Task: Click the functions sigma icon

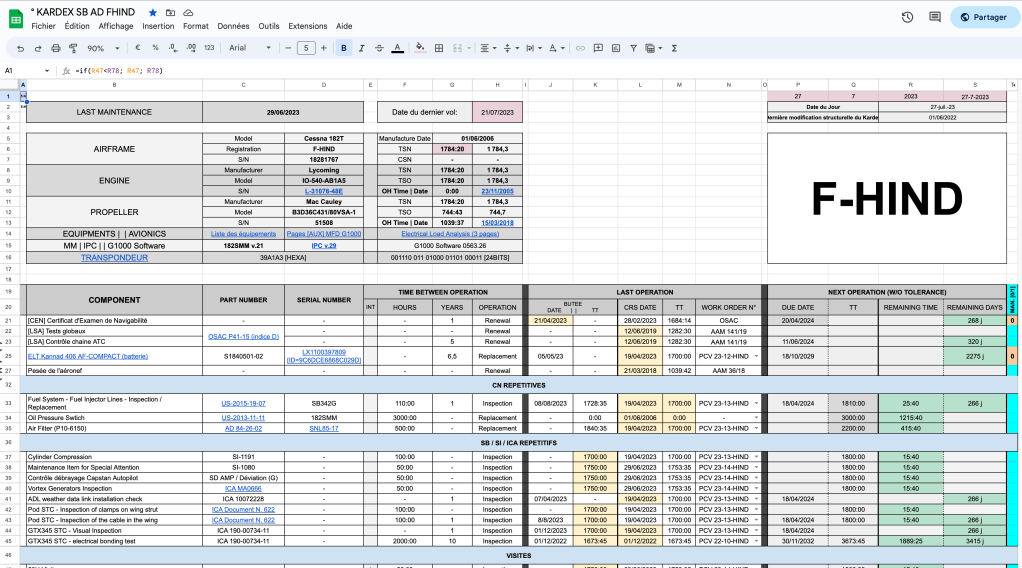Action: coord(674,47)
